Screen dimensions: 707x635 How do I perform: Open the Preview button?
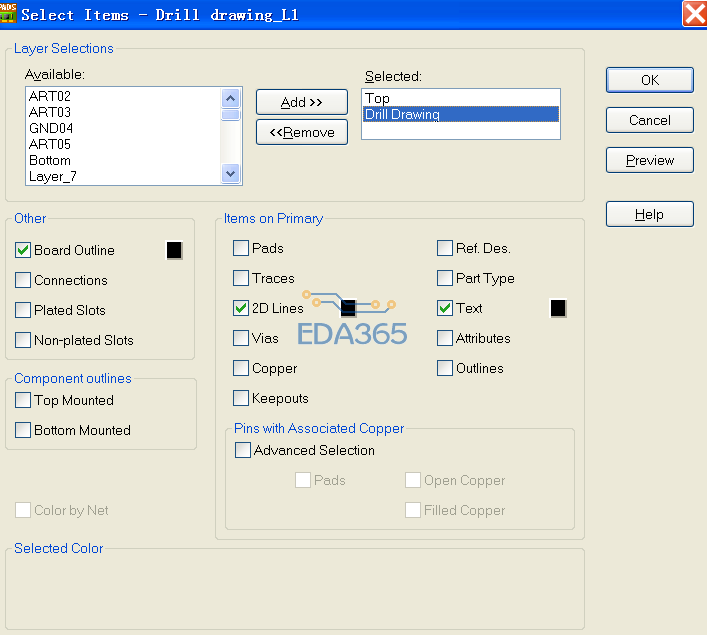(x=650, y=160)
